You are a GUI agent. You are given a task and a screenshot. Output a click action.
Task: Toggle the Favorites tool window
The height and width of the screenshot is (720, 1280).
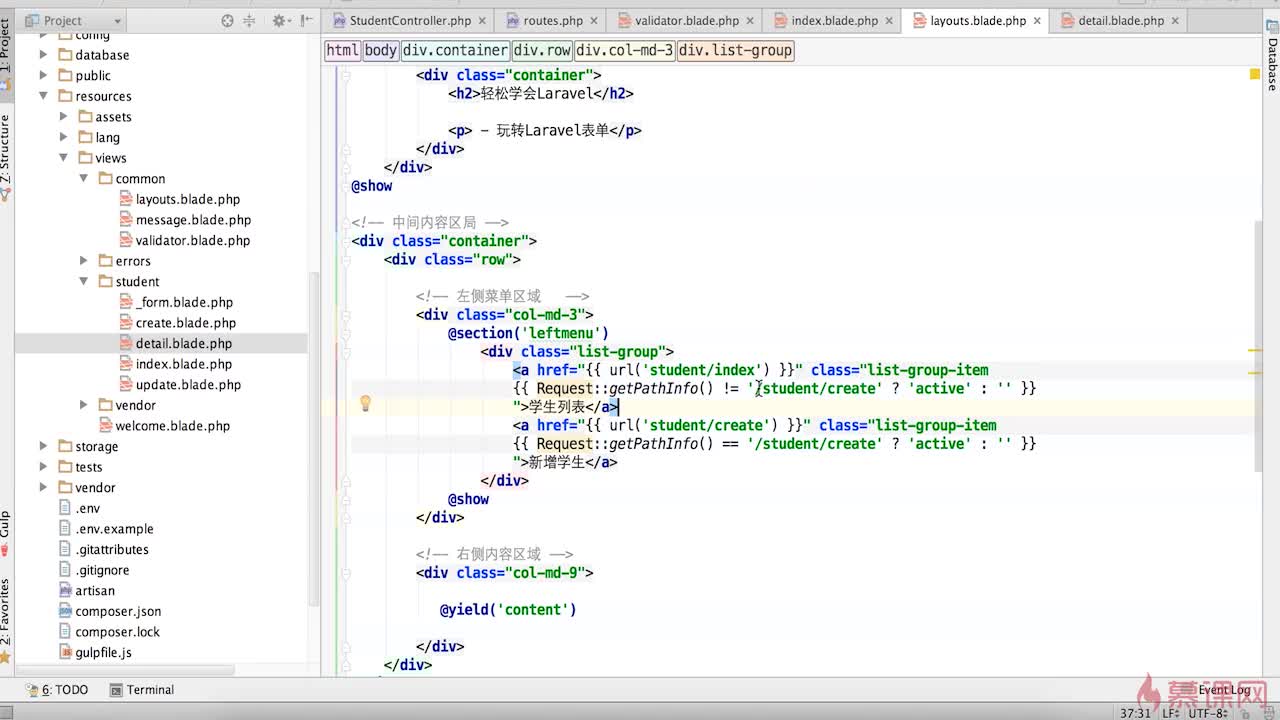click(6, 615)
